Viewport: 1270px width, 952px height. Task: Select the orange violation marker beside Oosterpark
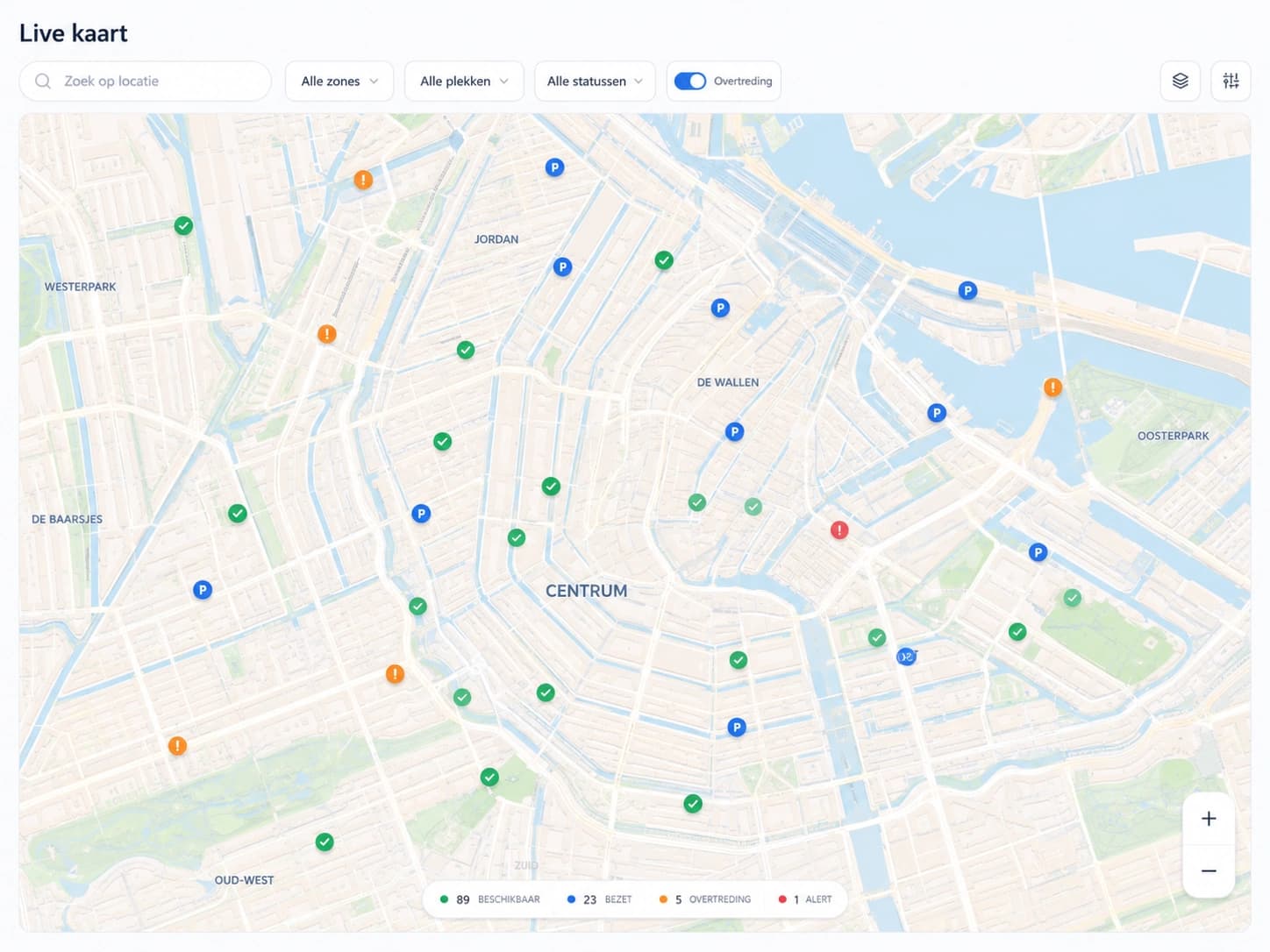coord(1052,387)
